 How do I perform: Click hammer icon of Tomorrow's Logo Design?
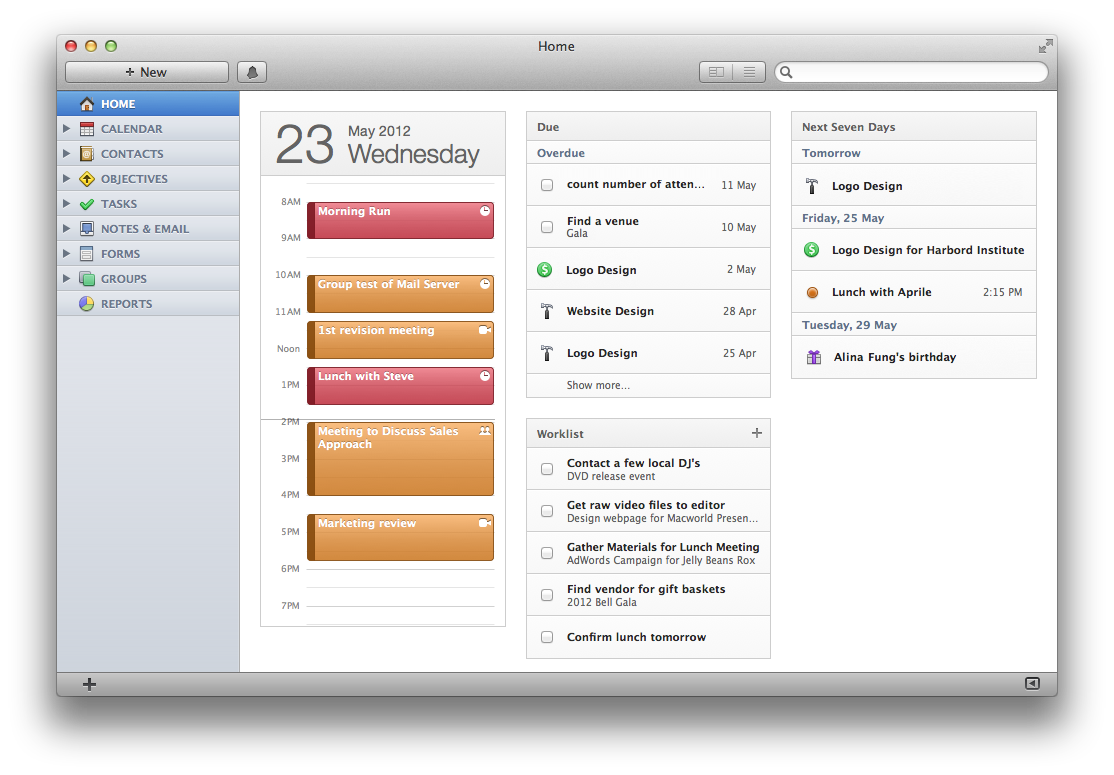tap(812, 186)
